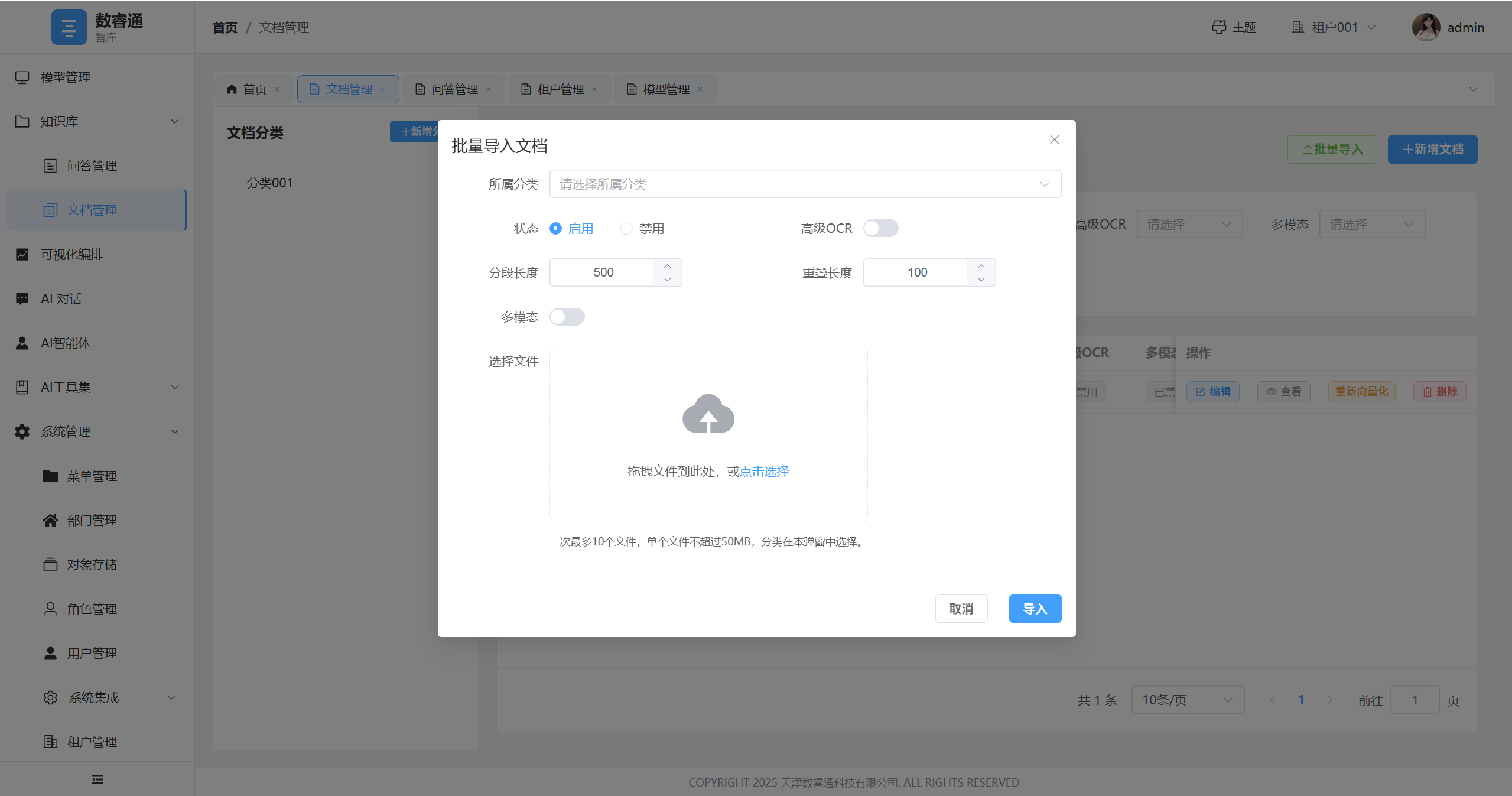The width and height of the screenshot is (1512, 796).
Task: Decrease 重叠长度 with down arrow
Action: pos(981,280)
